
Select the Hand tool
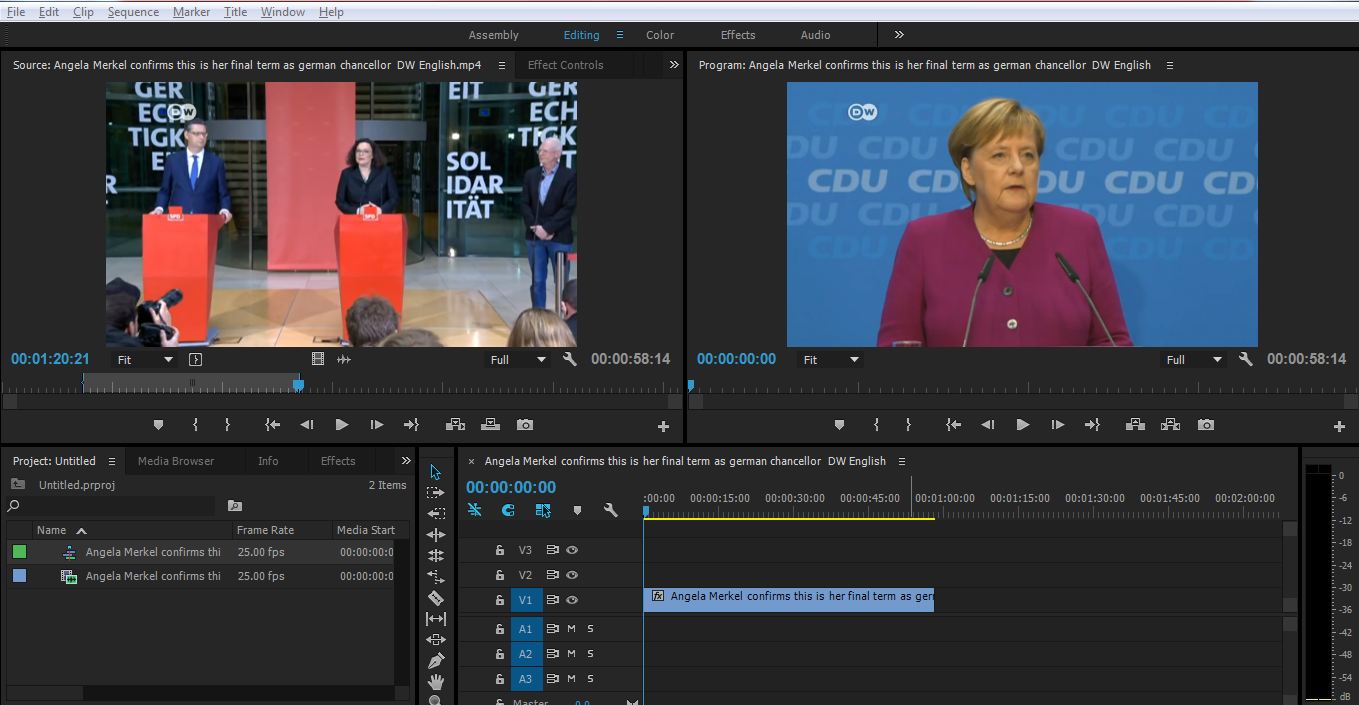click(435, 682)
